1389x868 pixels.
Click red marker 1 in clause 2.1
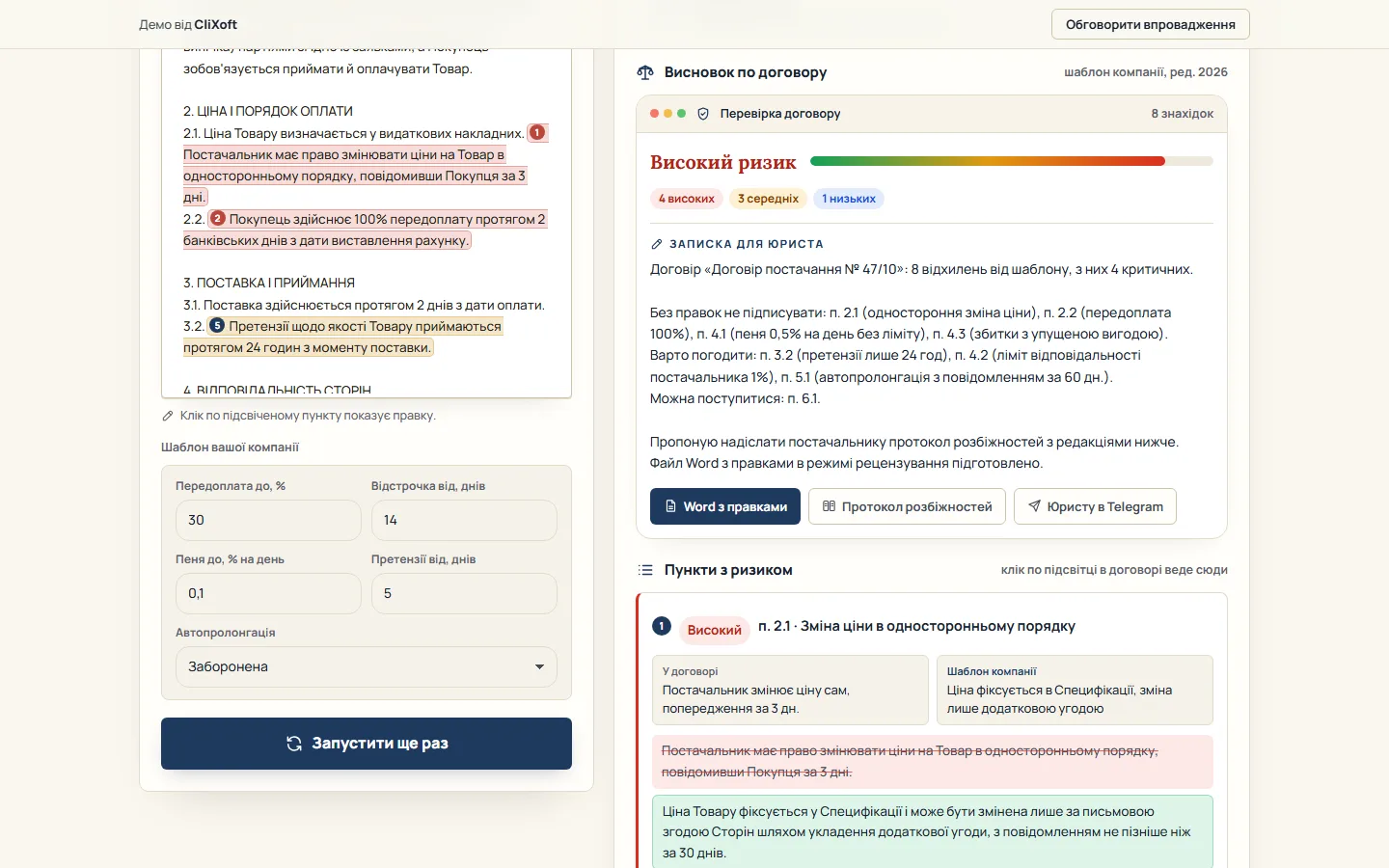(x=537, y=133)
